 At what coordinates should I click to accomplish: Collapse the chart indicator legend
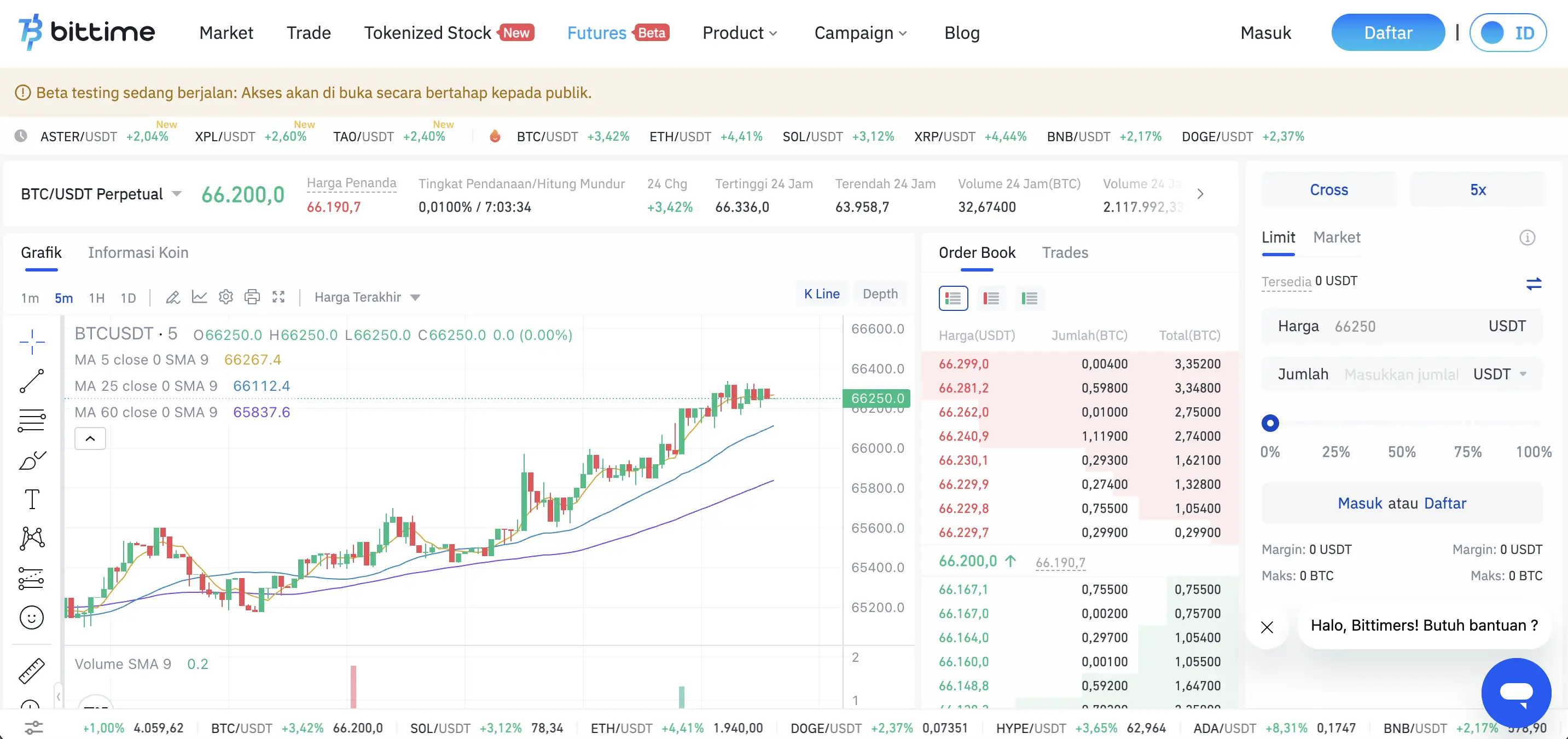pos(90,438)
